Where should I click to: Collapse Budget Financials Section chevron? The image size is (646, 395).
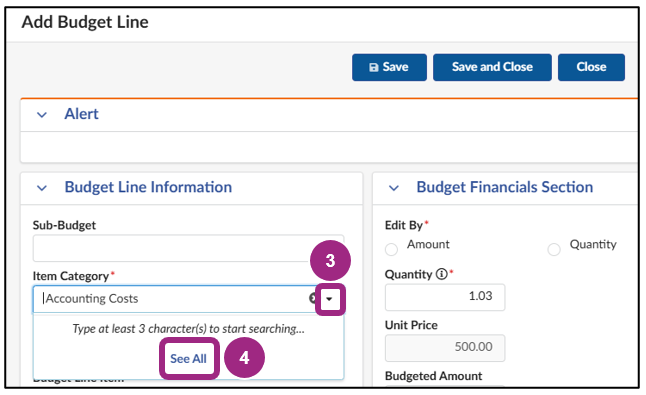point(394,188)
